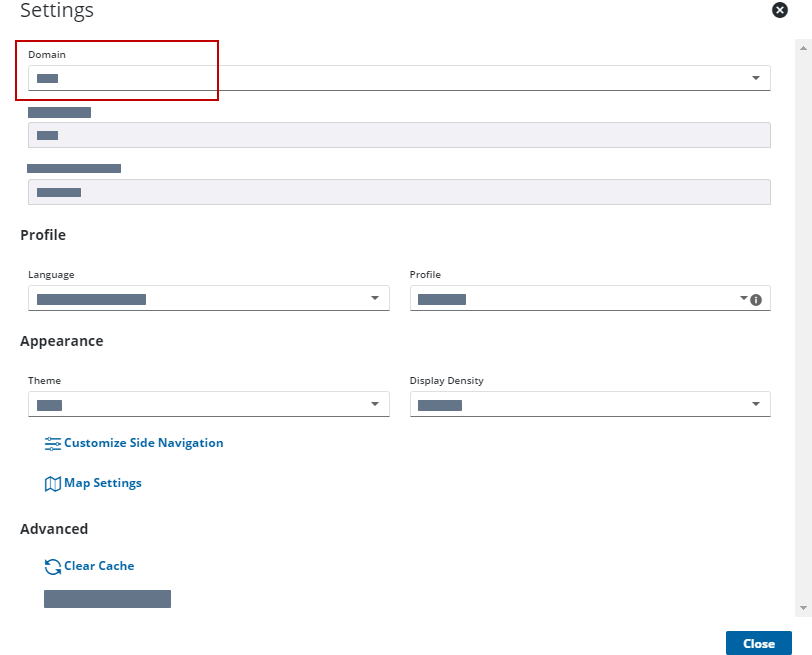
Task: Click the Display Density field's current value
Action: click(x=439, y=405)
